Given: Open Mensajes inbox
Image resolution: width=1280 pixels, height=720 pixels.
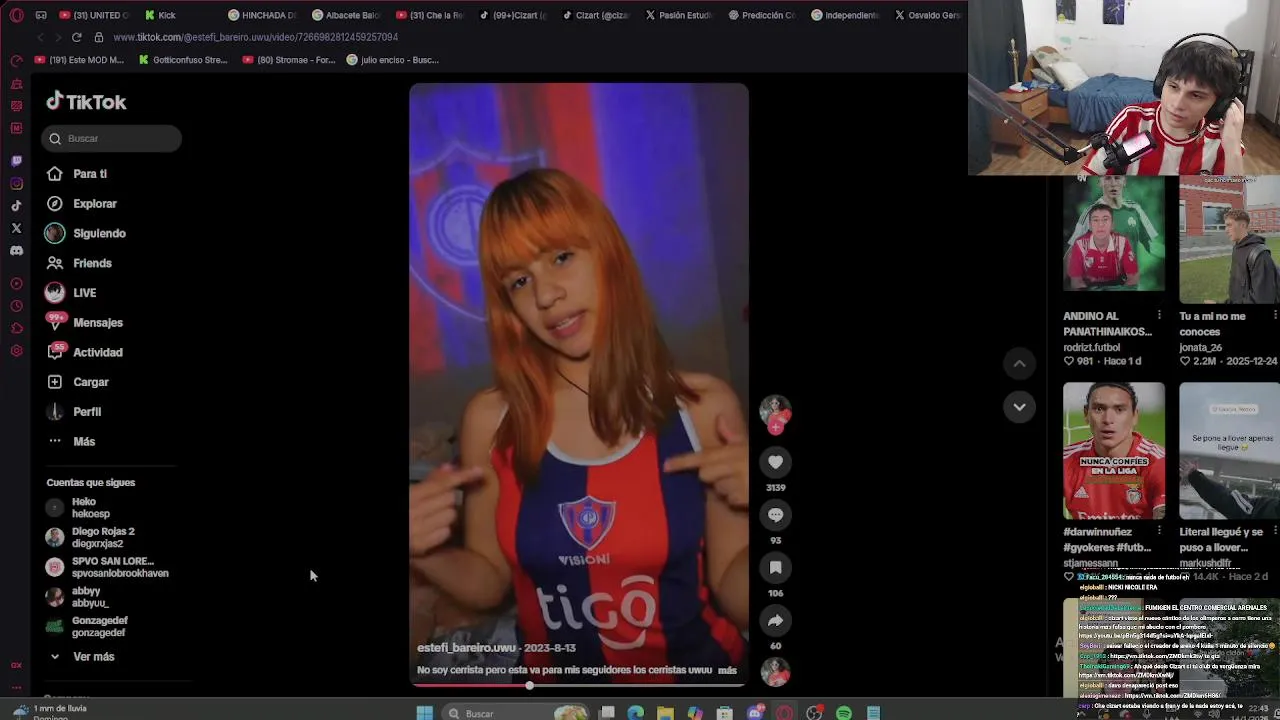Looking at the screenshot, I should (85, 323).
